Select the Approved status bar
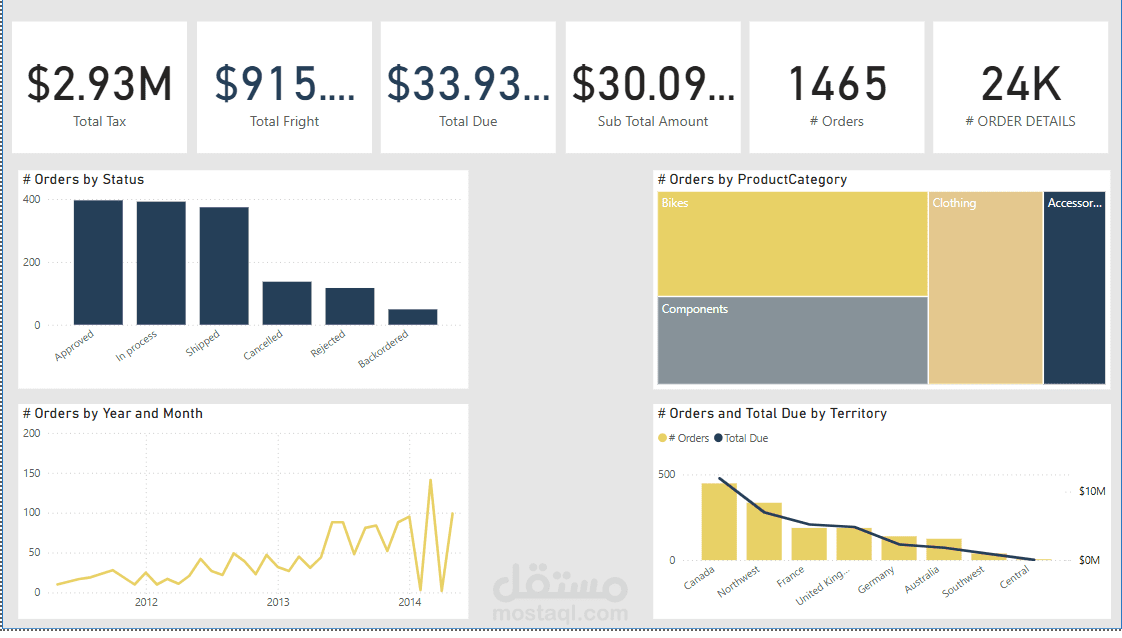1122x638 pixels. pos(98,262)
